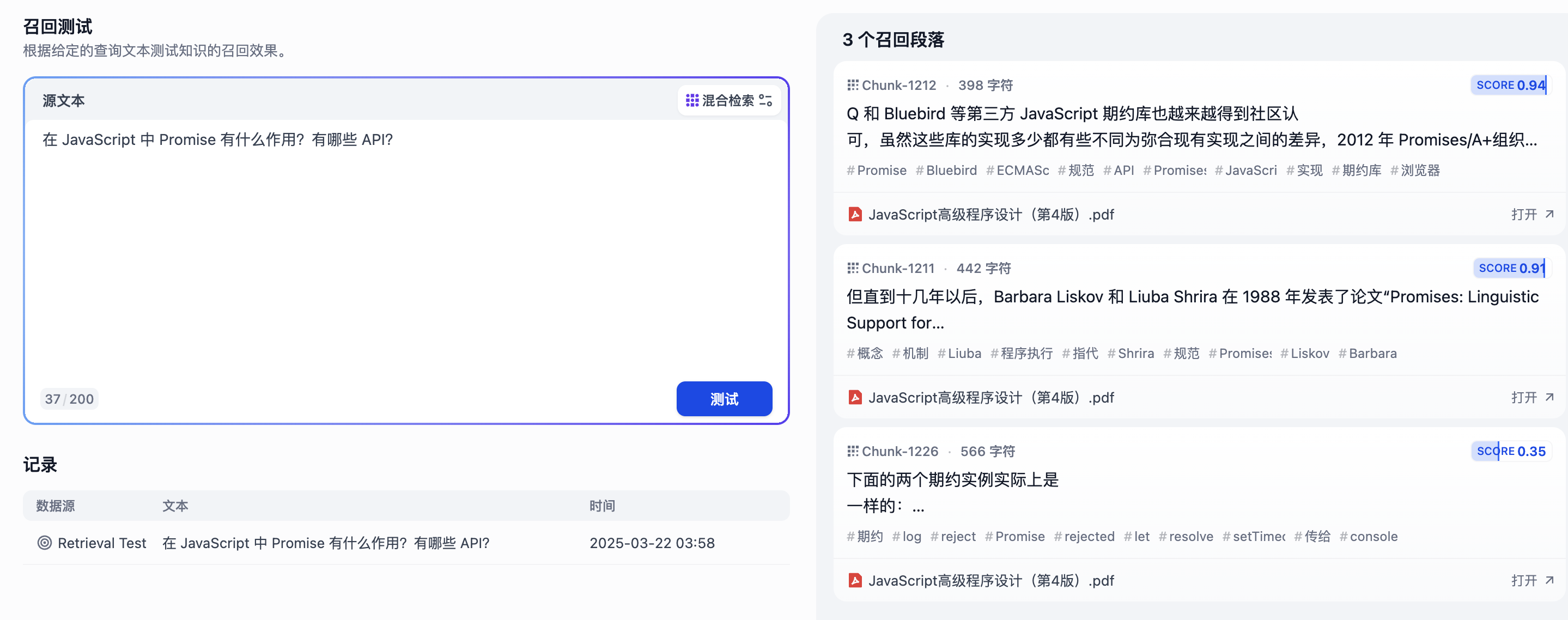This screenshot has height=620, width=1568.
Task: Click the Chunk-1212 grid icon
Action: point(852,85)
